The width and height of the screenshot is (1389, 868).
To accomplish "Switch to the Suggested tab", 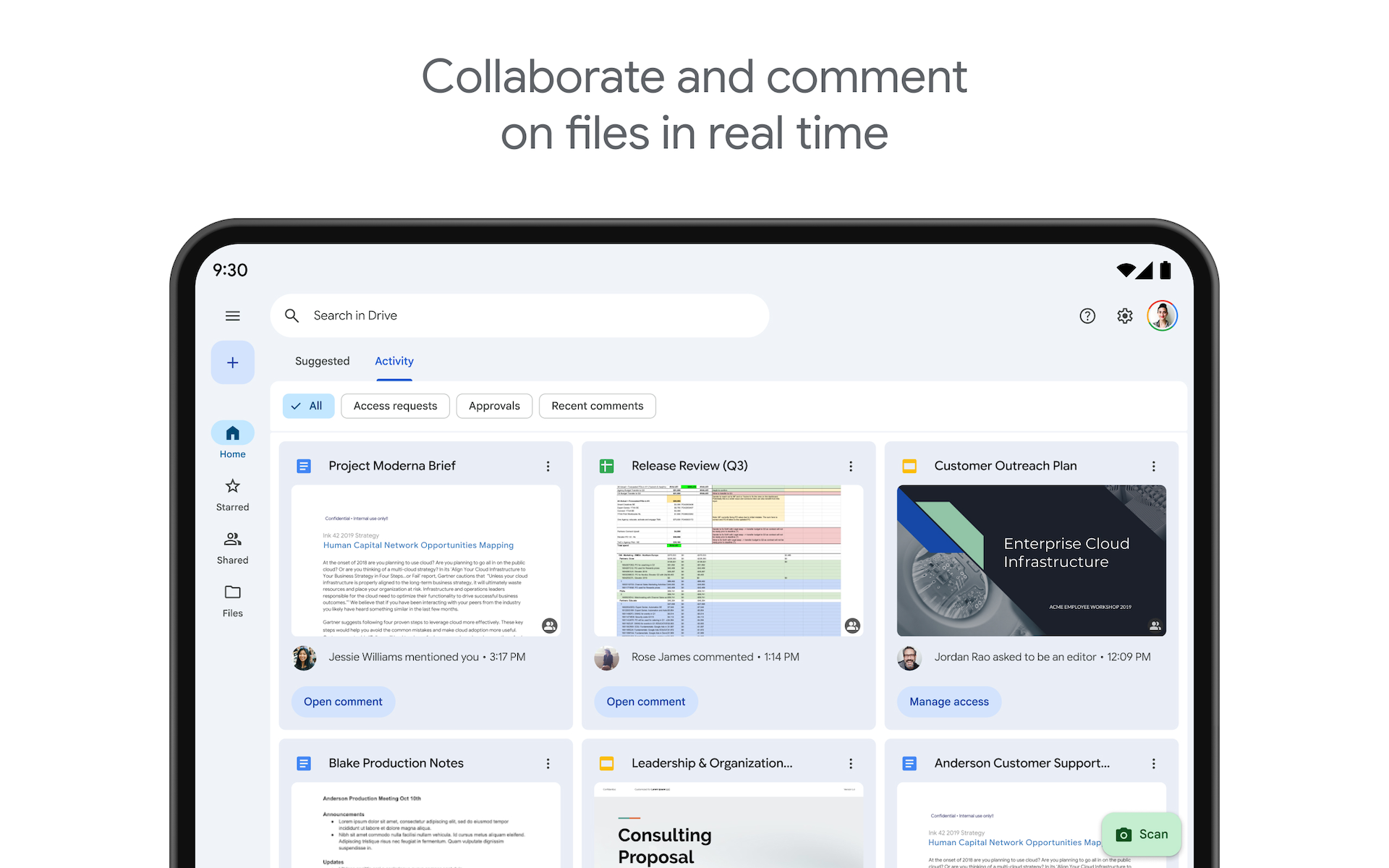I will (x=322, y=361).
